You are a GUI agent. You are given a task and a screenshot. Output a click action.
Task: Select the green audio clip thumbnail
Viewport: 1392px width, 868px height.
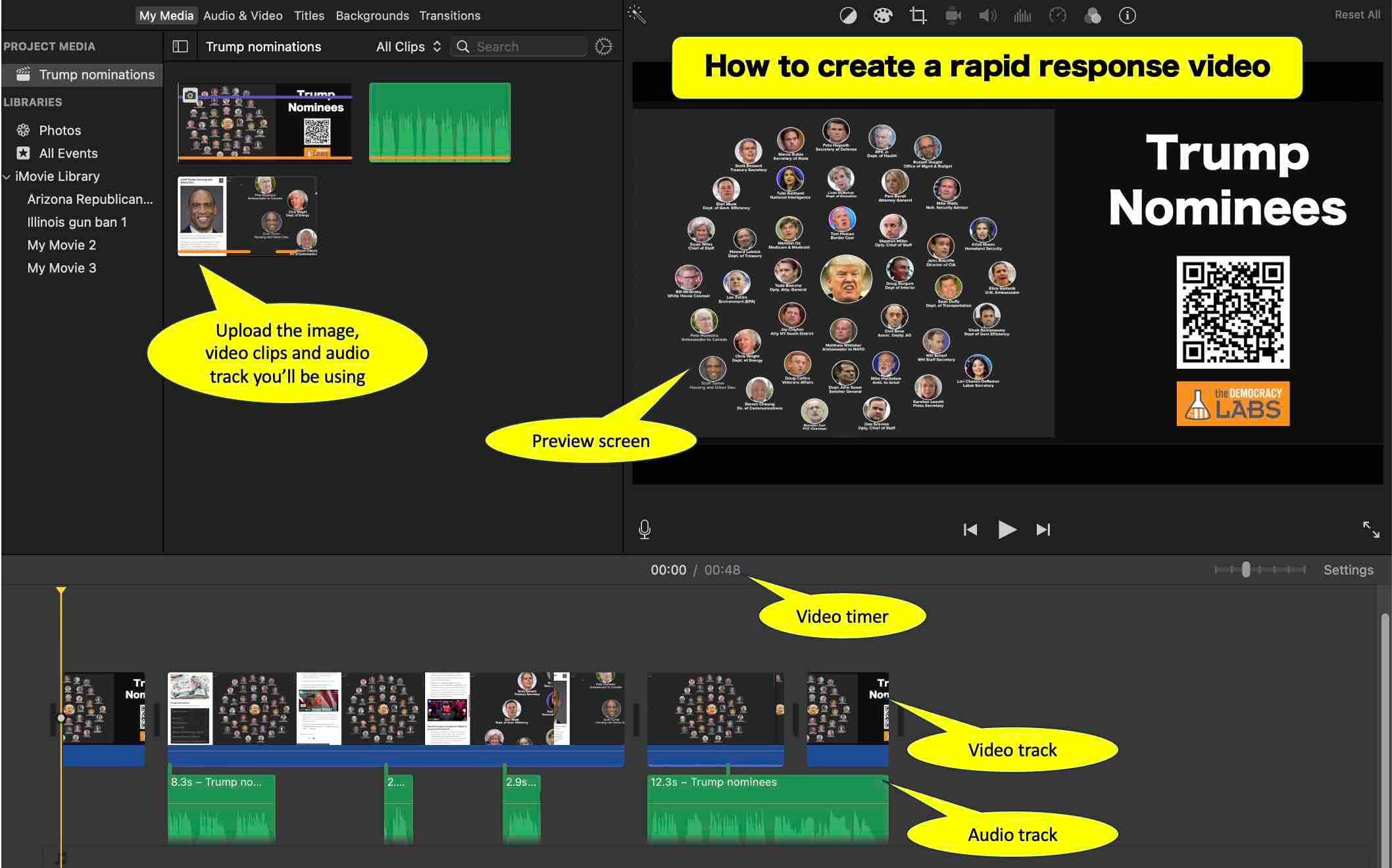439,122
